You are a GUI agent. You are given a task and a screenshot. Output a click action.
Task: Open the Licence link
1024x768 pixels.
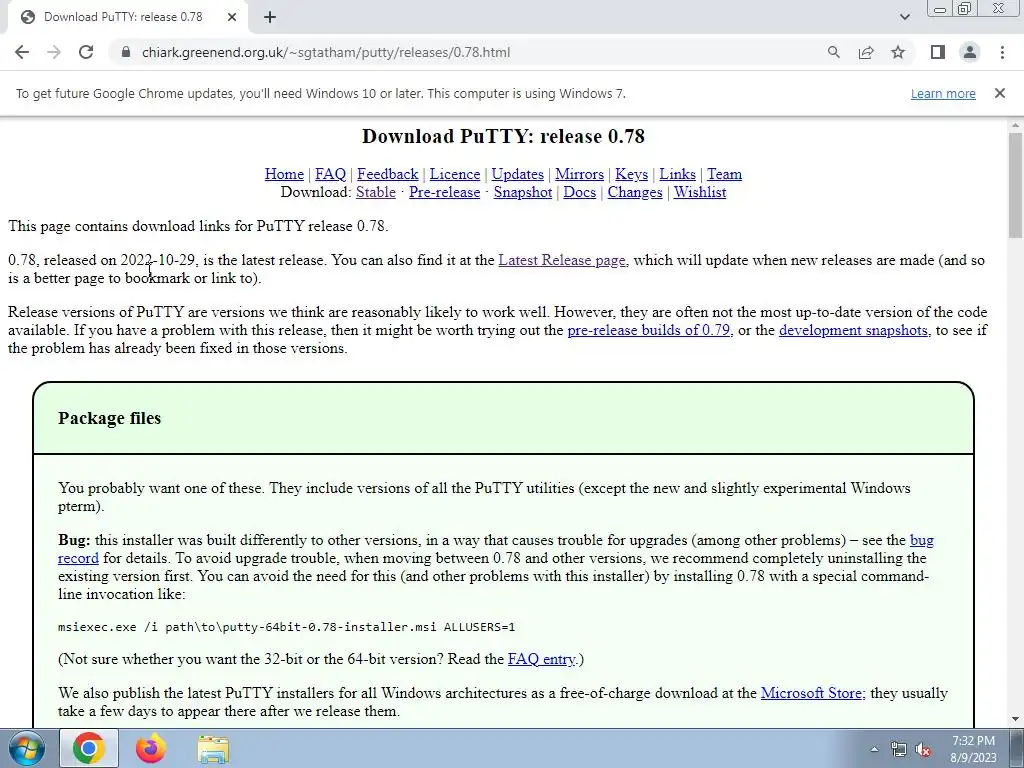coord(455,174)
